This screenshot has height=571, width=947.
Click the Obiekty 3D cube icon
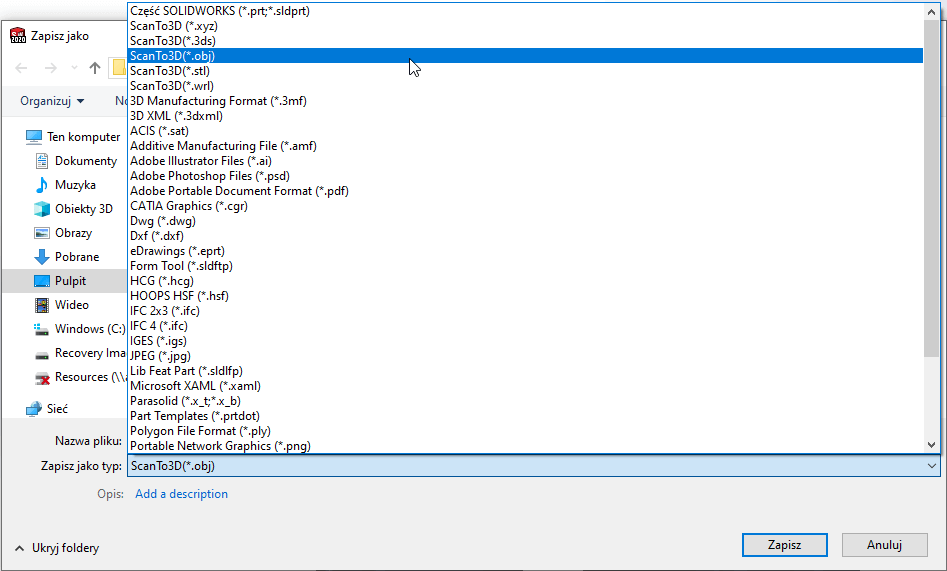(42, 209)
